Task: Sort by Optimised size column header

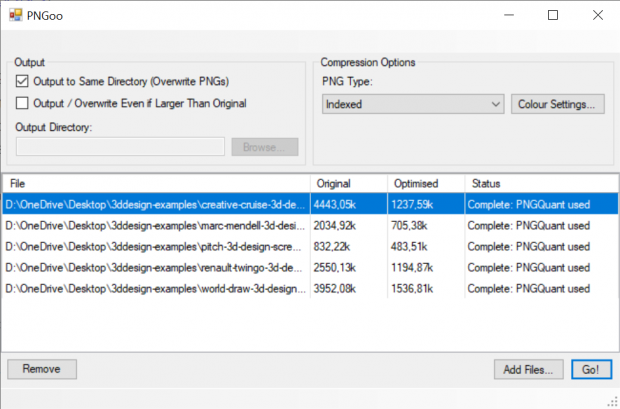Action: coord(425,184)
